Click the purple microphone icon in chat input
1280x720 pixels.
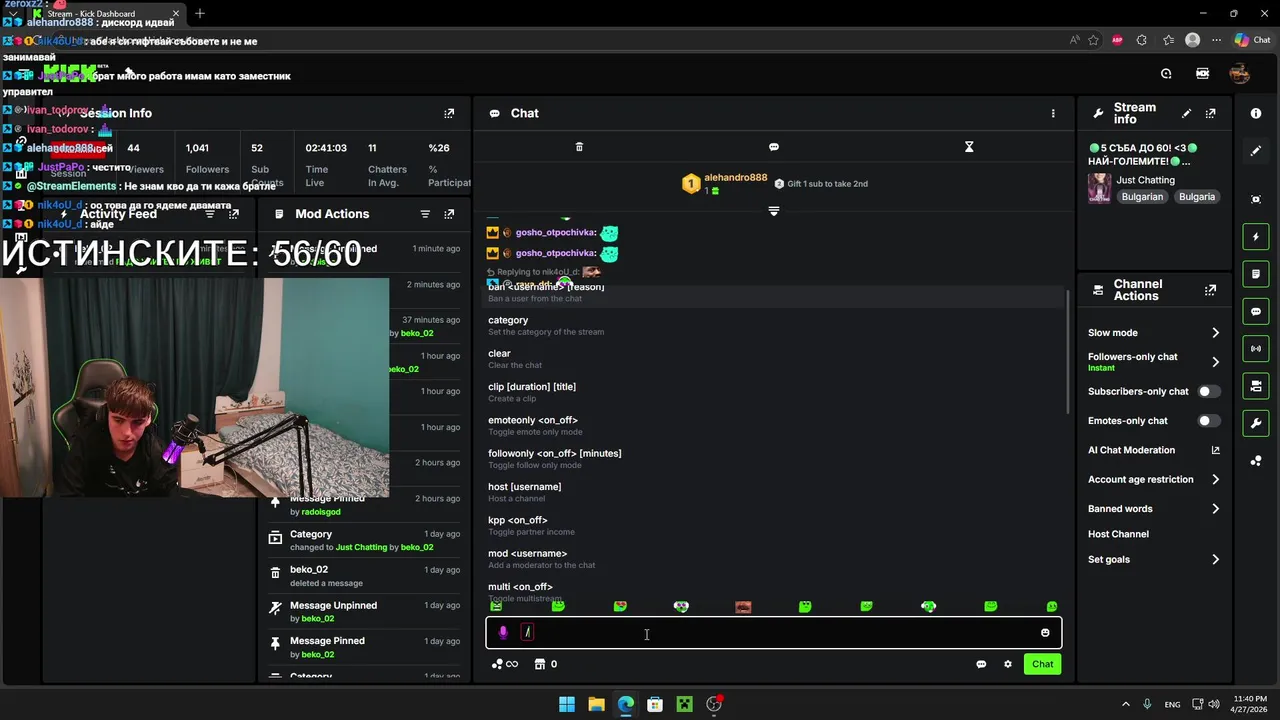(503, 632)
